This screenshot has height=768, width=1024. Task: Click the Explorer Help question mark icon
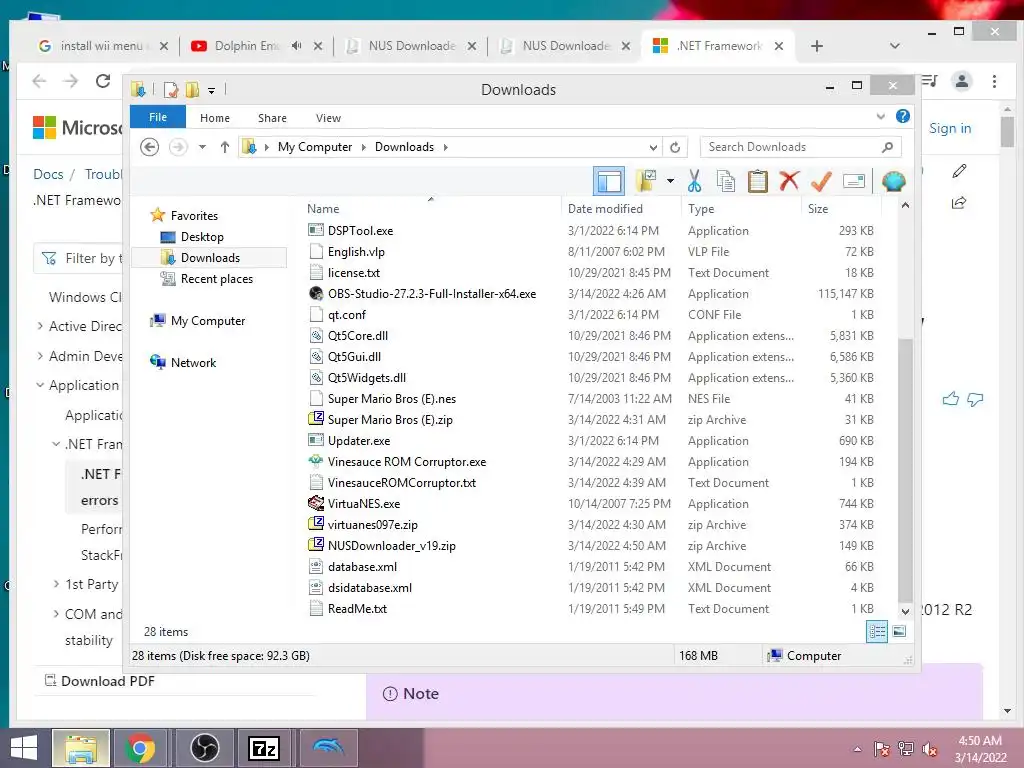[903, 116]
